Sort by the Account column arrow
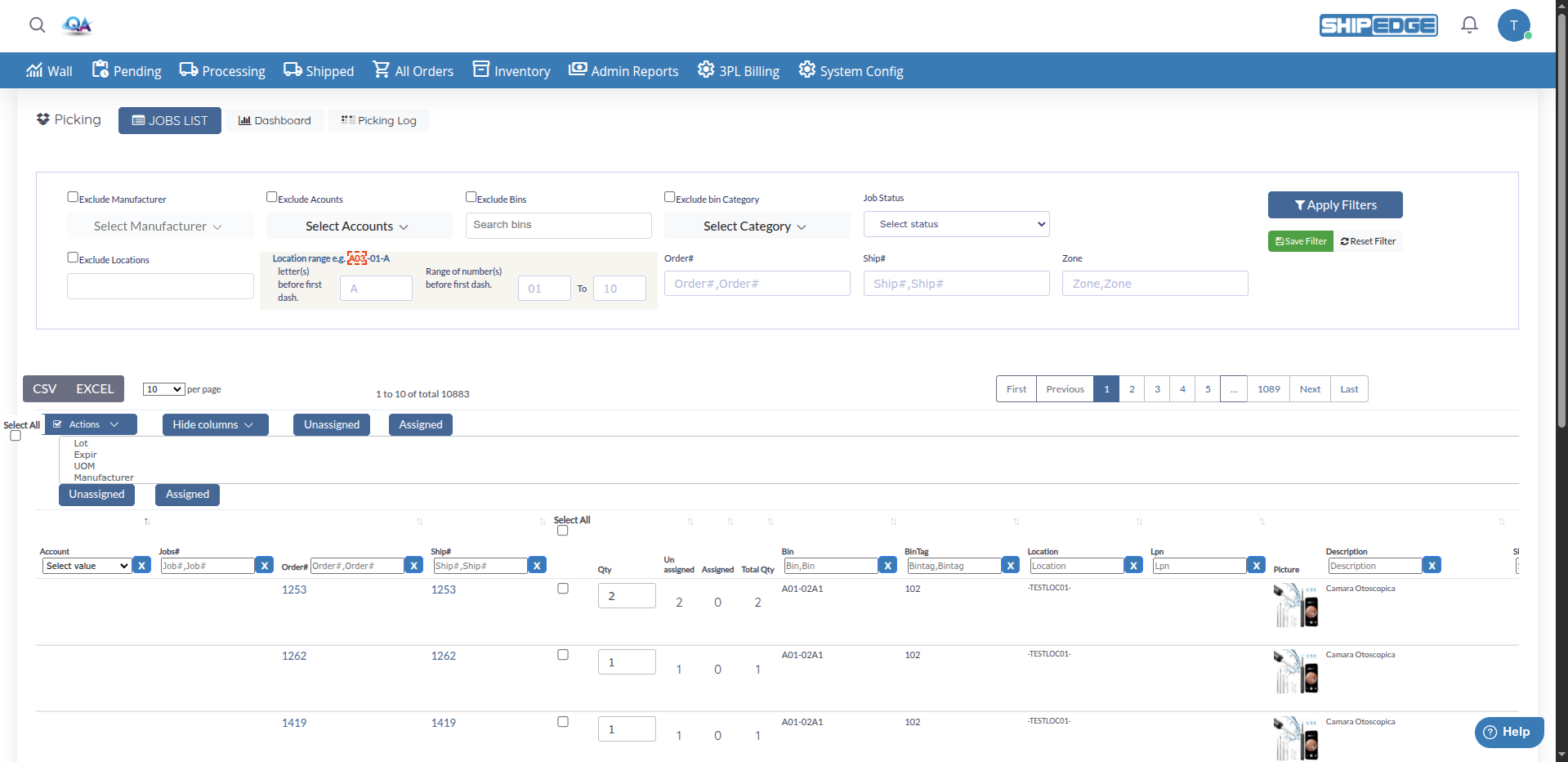 [147, 521]
